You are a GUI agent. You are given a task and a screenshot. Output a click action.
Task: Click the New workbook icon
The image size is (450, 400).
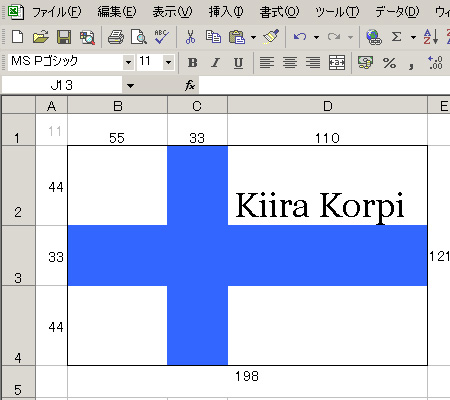coord(17,37)
